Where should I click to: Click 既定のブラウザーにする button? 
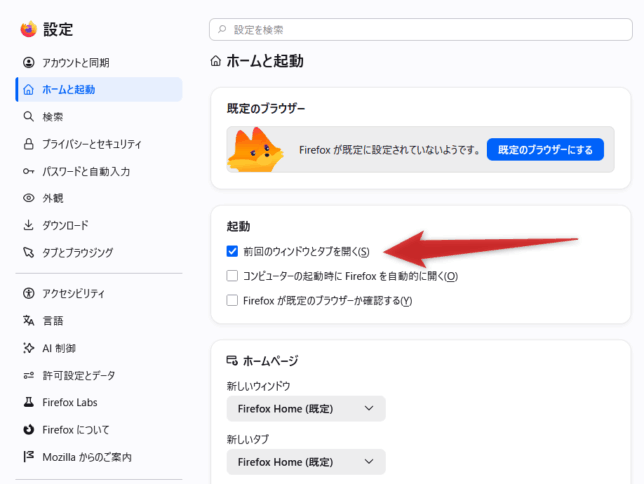[545, 150]
